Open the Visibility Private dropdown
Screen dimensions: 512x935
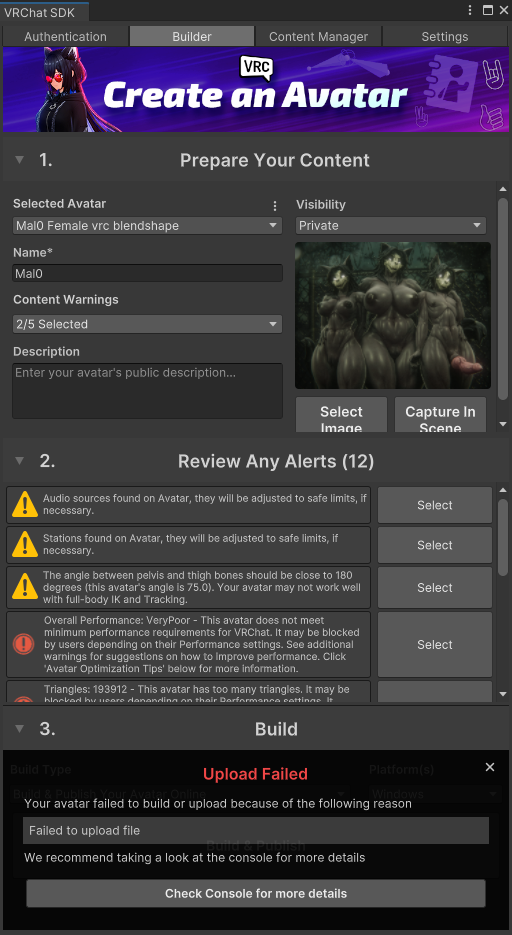tap(391, 225)
